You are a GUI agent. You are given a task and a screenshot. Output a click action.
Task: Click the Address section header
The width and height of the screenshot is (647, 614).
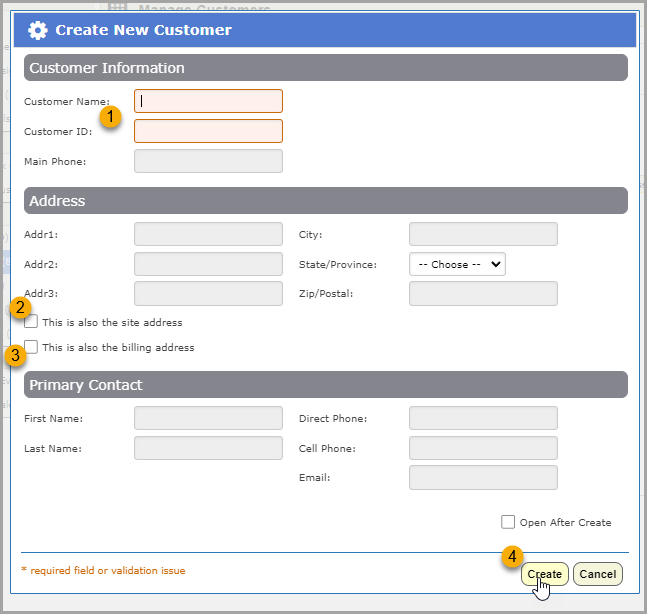coord(326,201)
